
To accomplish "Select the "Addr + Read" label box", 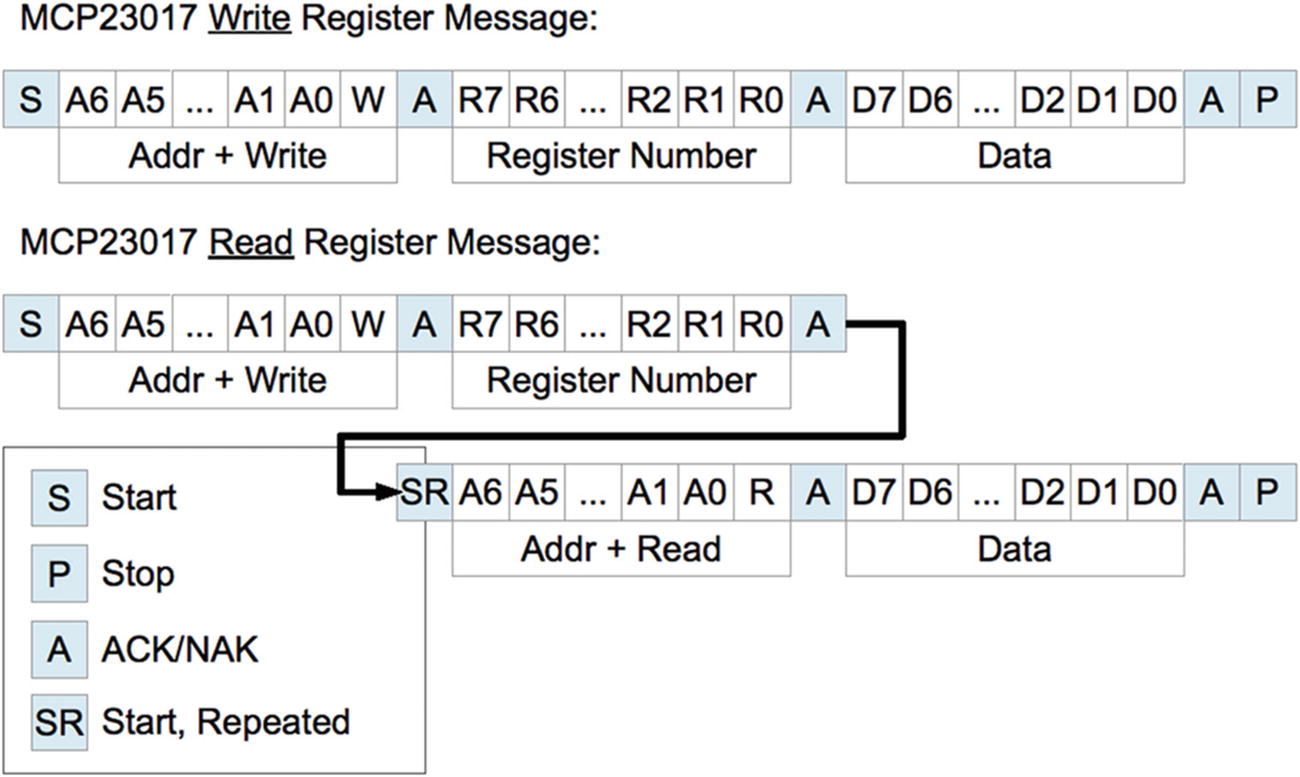I will 620,549.
